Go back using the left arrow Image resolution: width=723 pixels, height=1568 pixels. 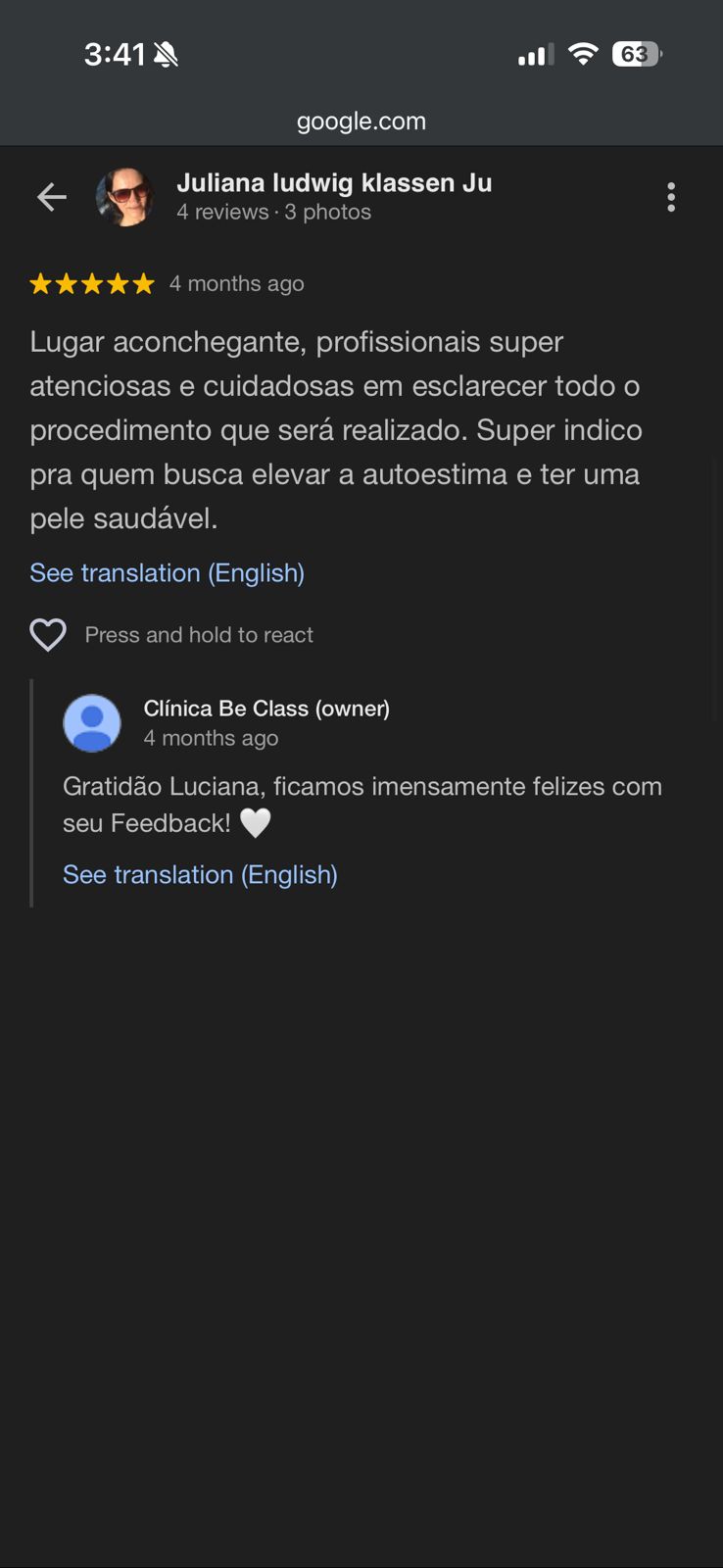(x=52, y=197)
